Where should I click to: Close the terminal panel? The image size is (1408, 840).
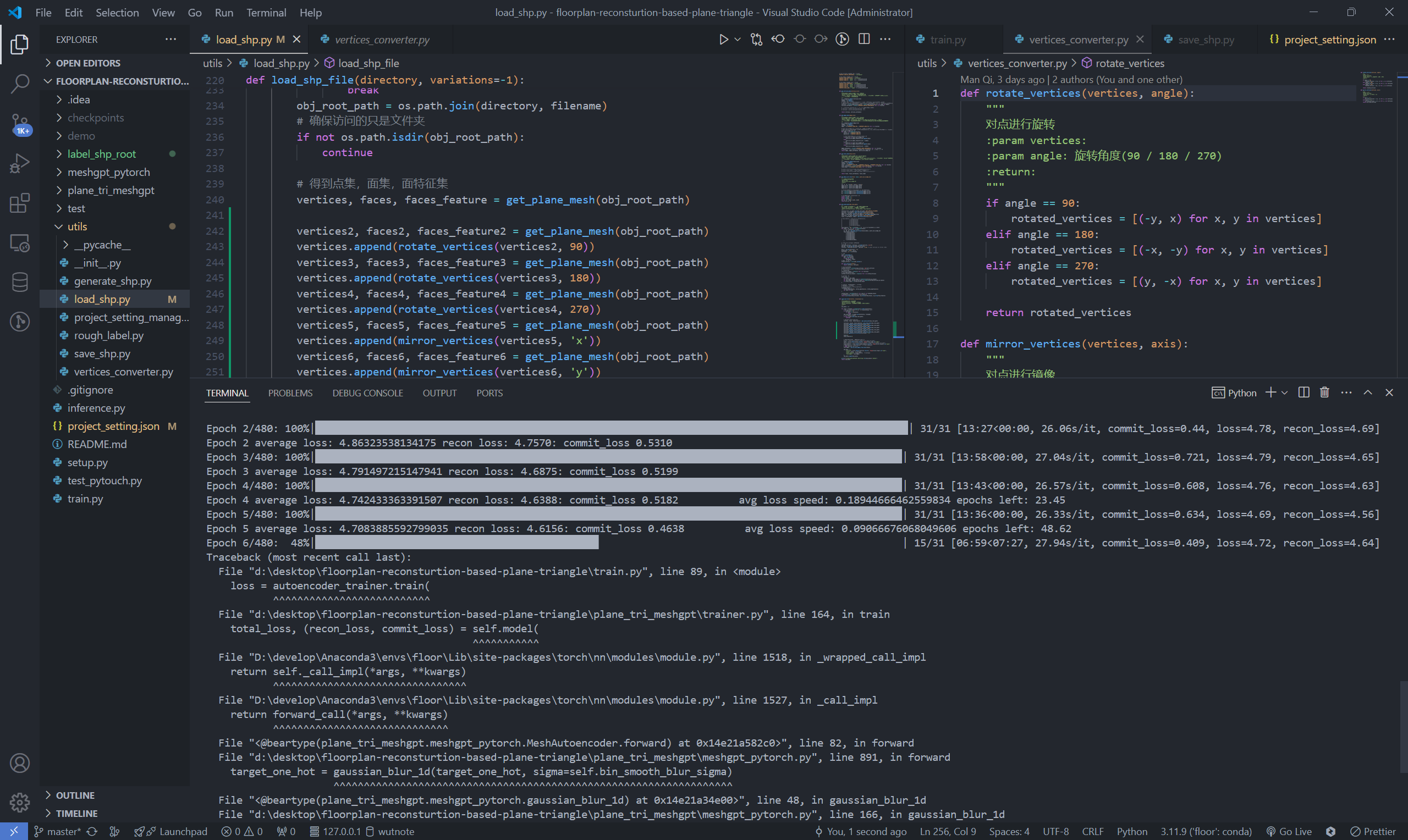tap(1389, 393)
